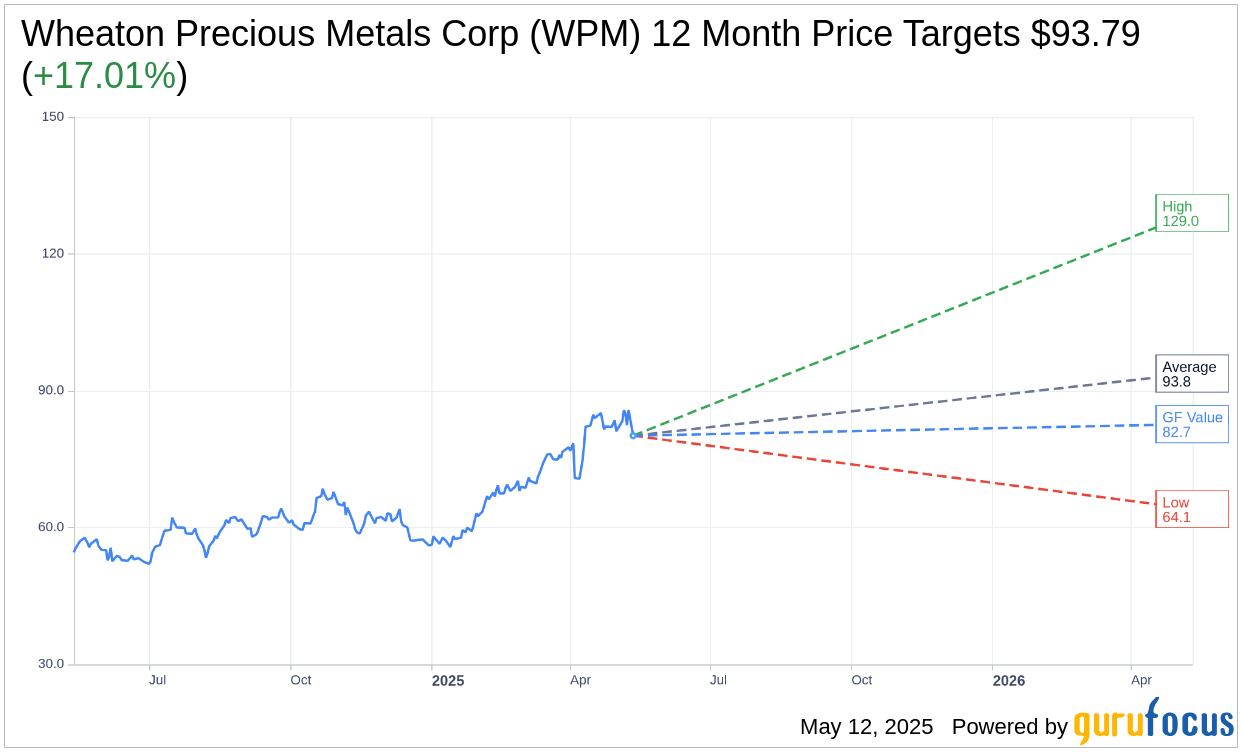
Task: Click the current price circle marker
Action: tap(633, 435)
